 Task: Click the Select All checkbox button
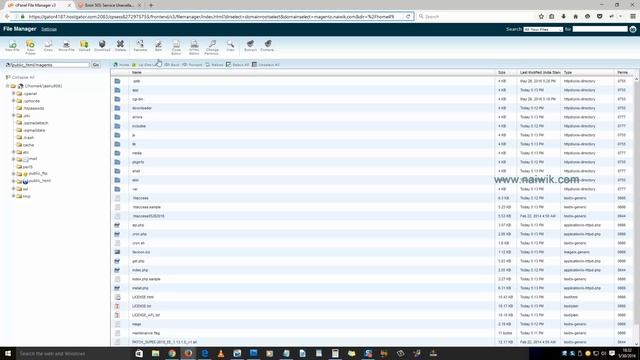(238, 64)
